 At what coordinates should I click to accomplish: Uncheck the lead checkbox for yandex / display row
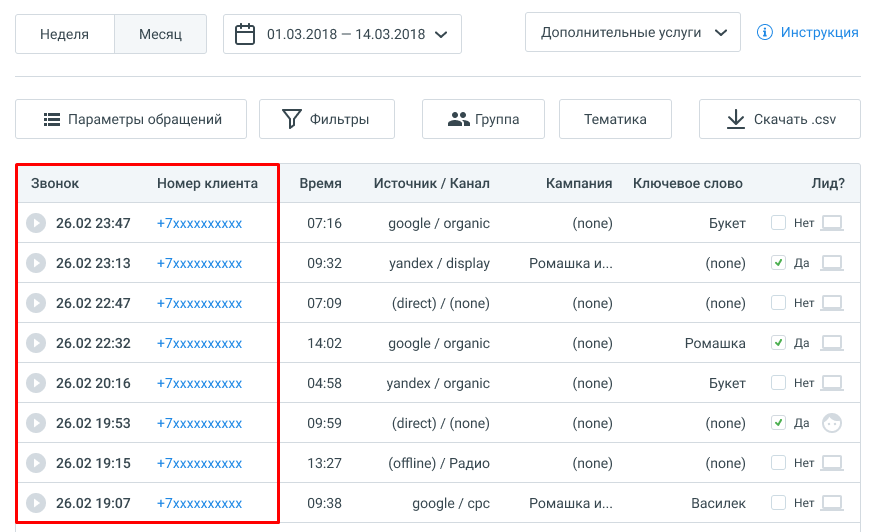778,263
